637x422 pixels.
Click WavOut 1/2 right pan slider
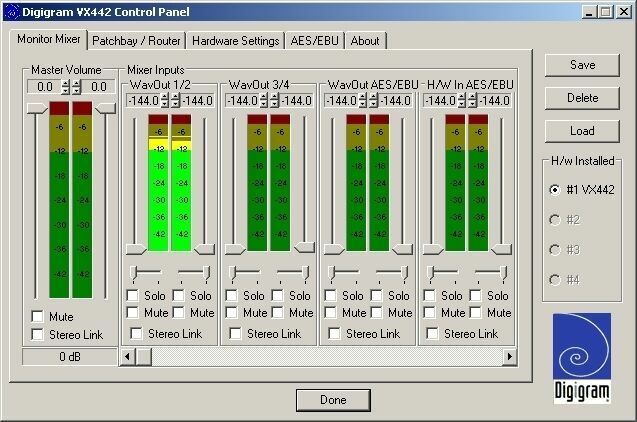coord(207,273)
